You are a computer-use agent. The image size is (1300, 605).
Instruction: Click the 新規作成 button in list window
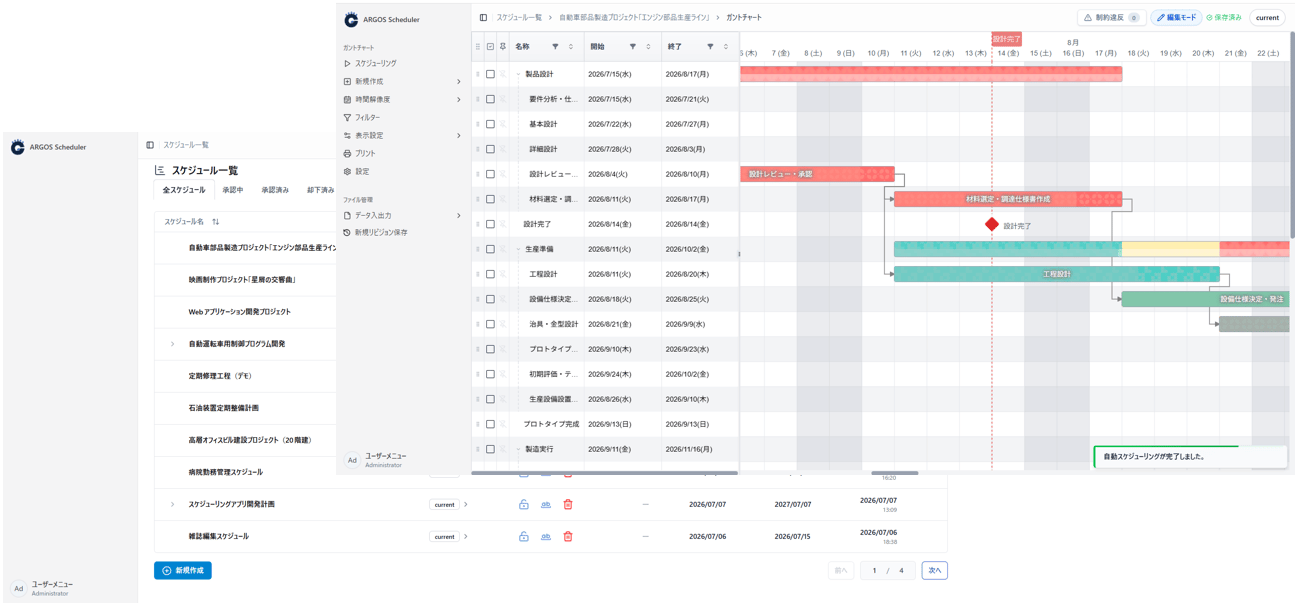[x=183, y=571]
